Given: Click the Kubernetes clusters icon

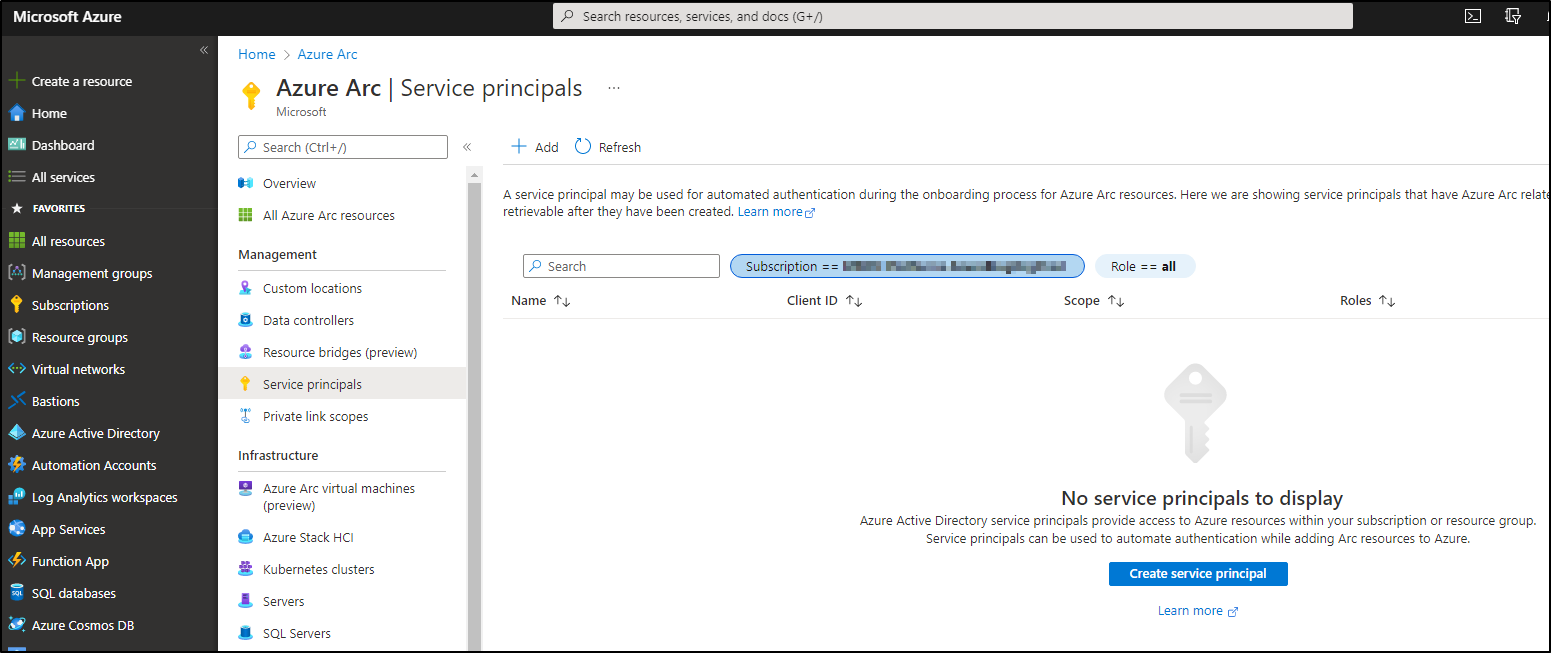Looking at the screenshot, I should (x=245, y=569).
